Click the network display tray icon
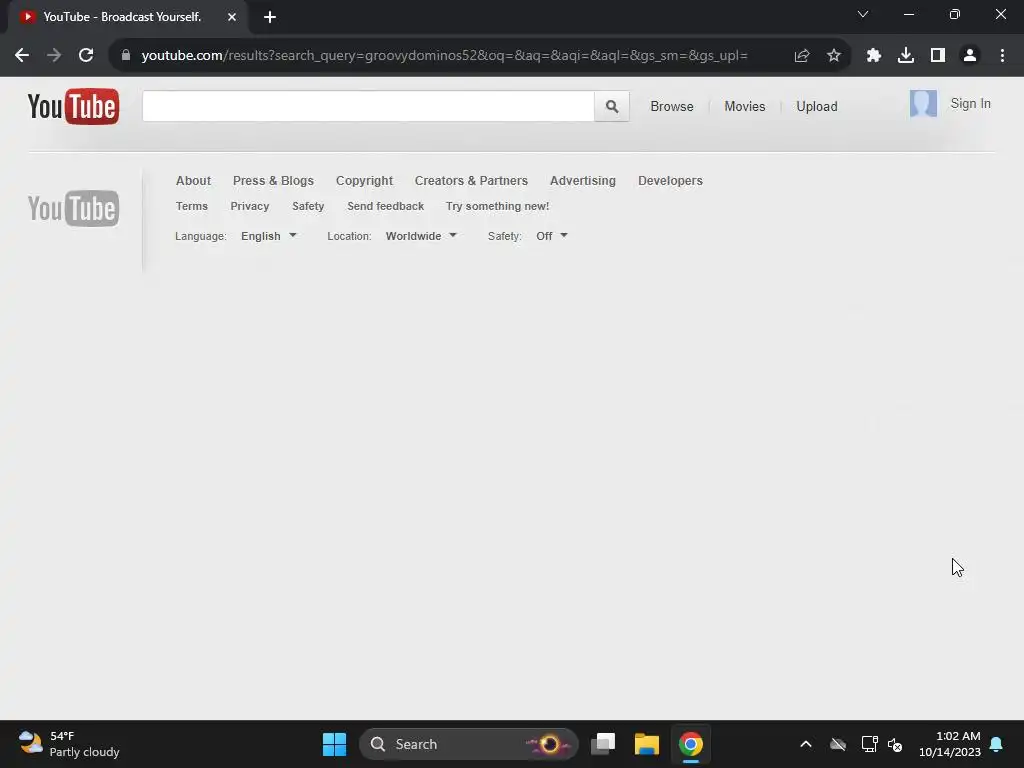The width and height of the screenshot is (1024, 768). click(869, 744)
